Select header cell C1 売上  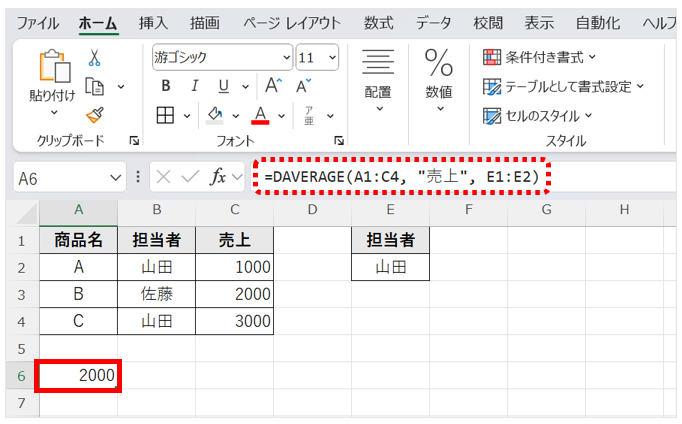[234, 240]
